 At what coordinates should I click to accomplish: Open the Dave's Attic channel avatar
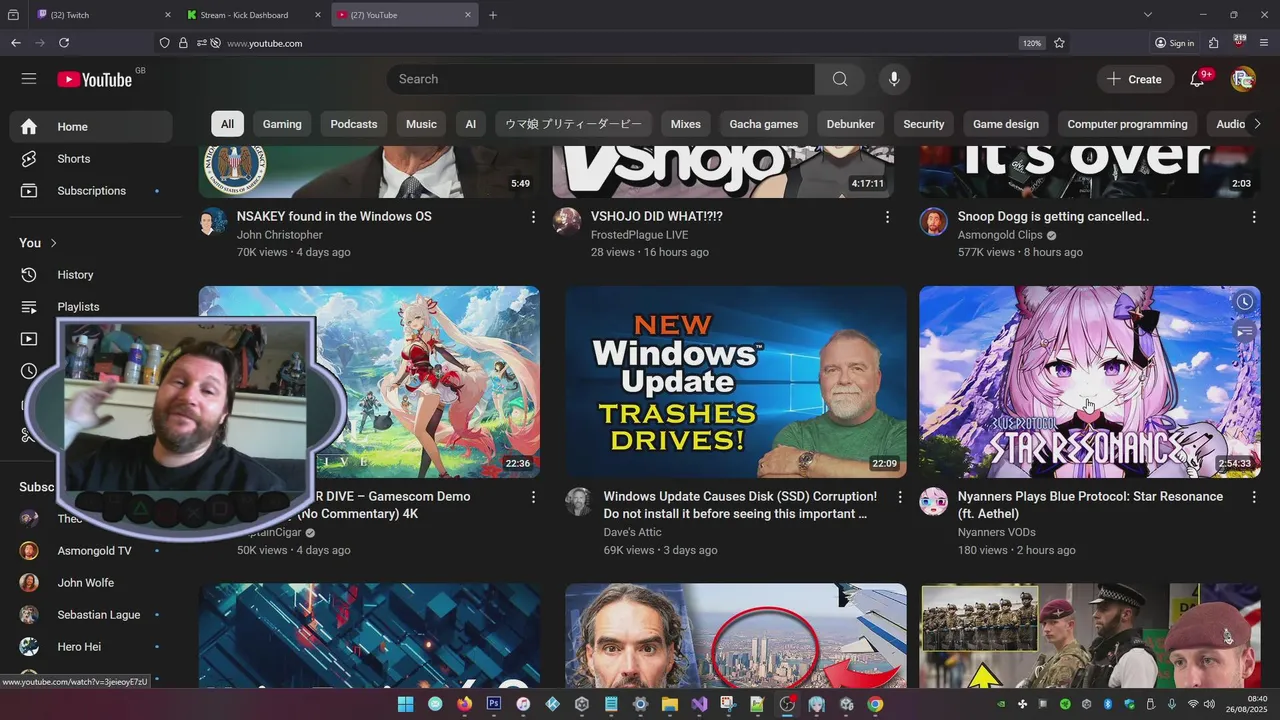click(579, 501)
